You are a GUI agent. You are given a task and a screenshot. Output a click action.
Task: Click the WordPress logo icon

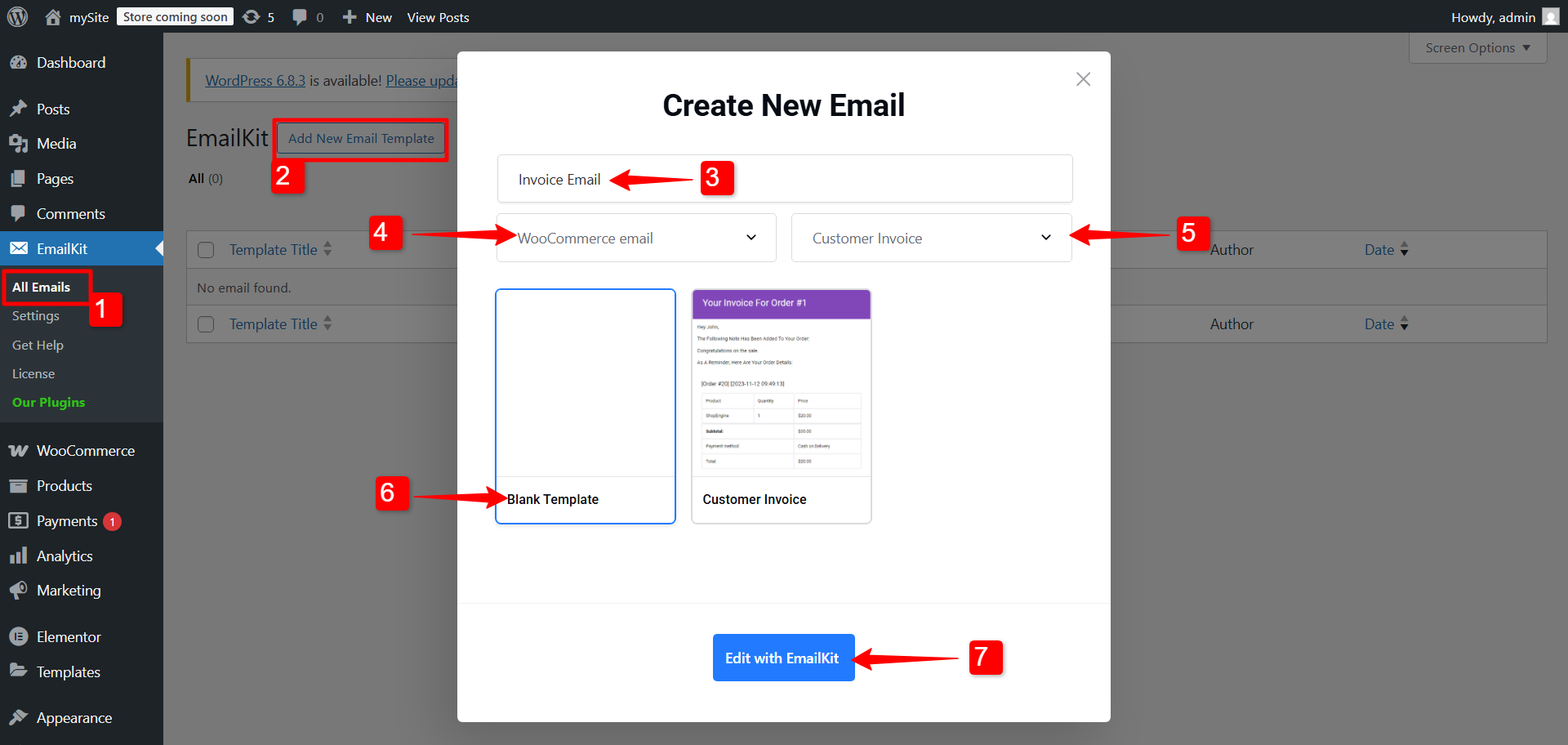[17, 17]
